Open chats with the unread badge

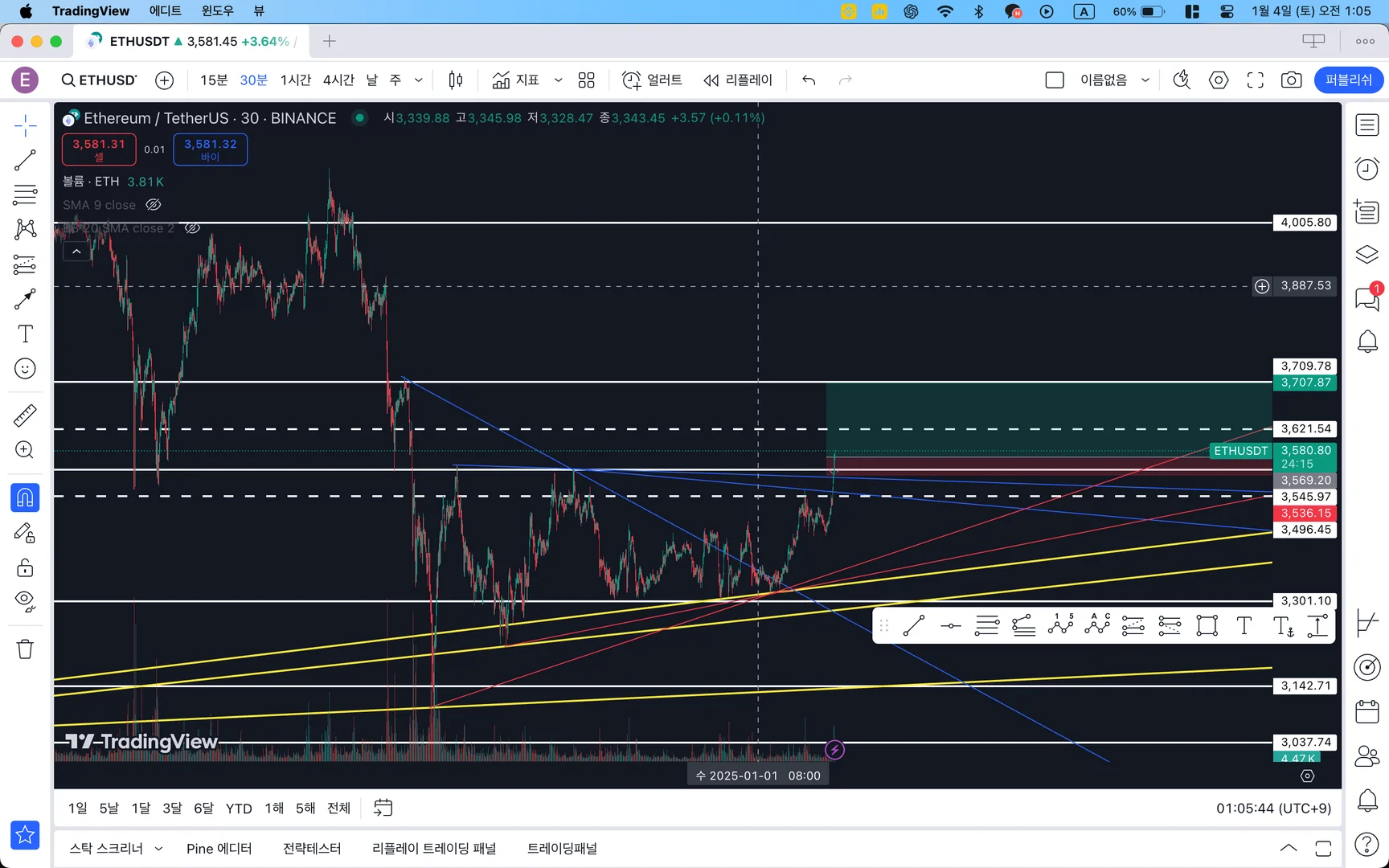(1366, 299)
